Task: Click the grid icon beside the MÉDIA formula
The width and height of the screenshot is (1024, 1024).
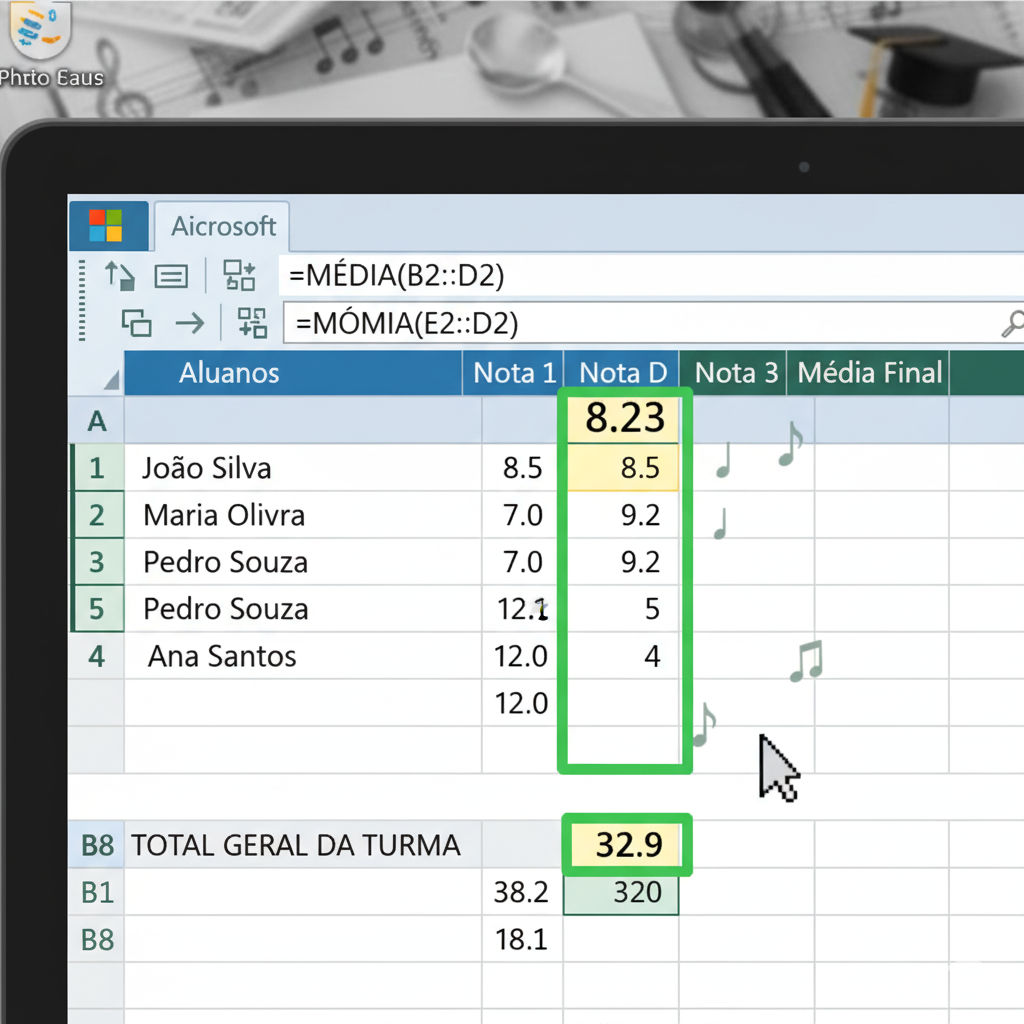Action: [240, 275]
